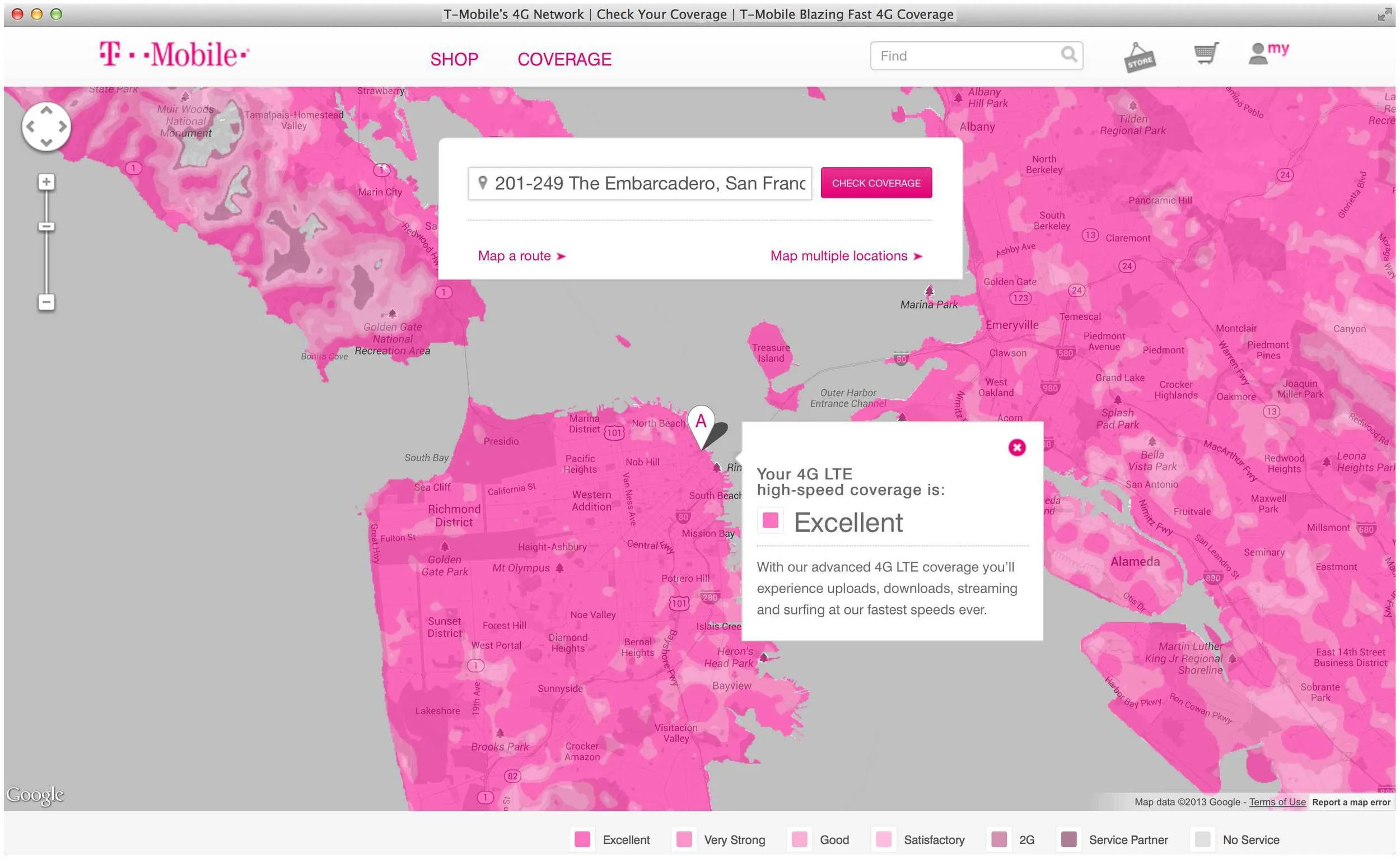
Task: Click the Very Strong legend swatch
Action: tap(684, 839)
